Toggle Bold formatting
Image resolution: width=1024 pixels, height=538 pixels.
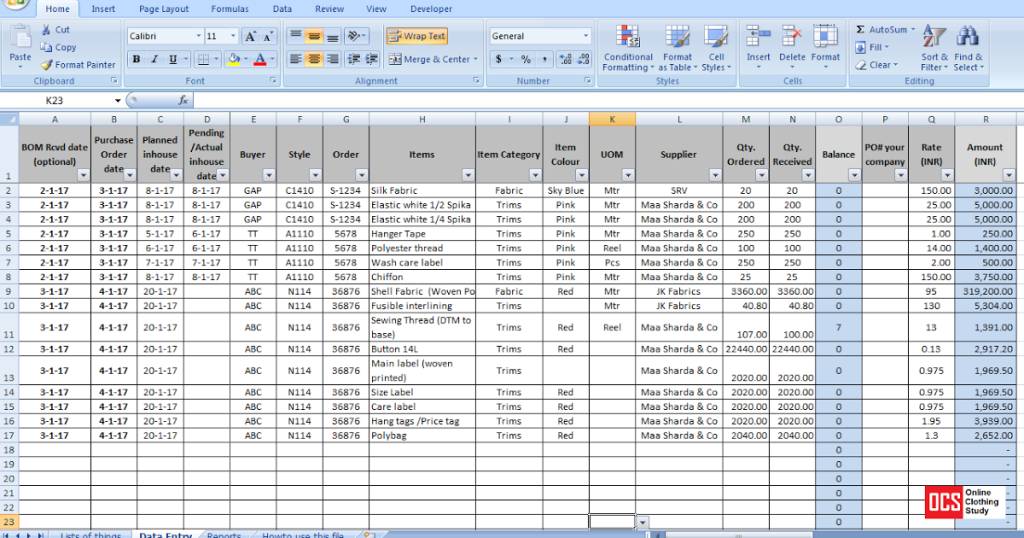pos(137,60)
